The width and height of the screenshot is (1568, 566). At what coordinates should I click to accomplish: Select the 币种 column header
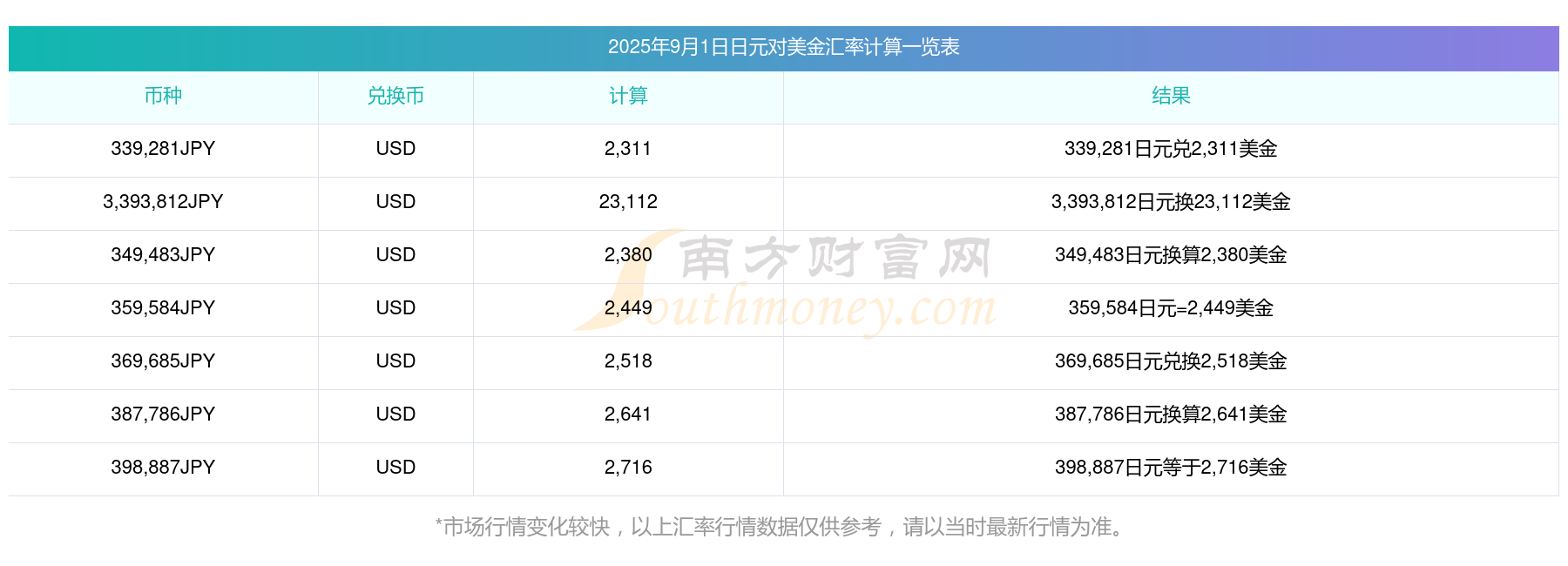(163, 96)
